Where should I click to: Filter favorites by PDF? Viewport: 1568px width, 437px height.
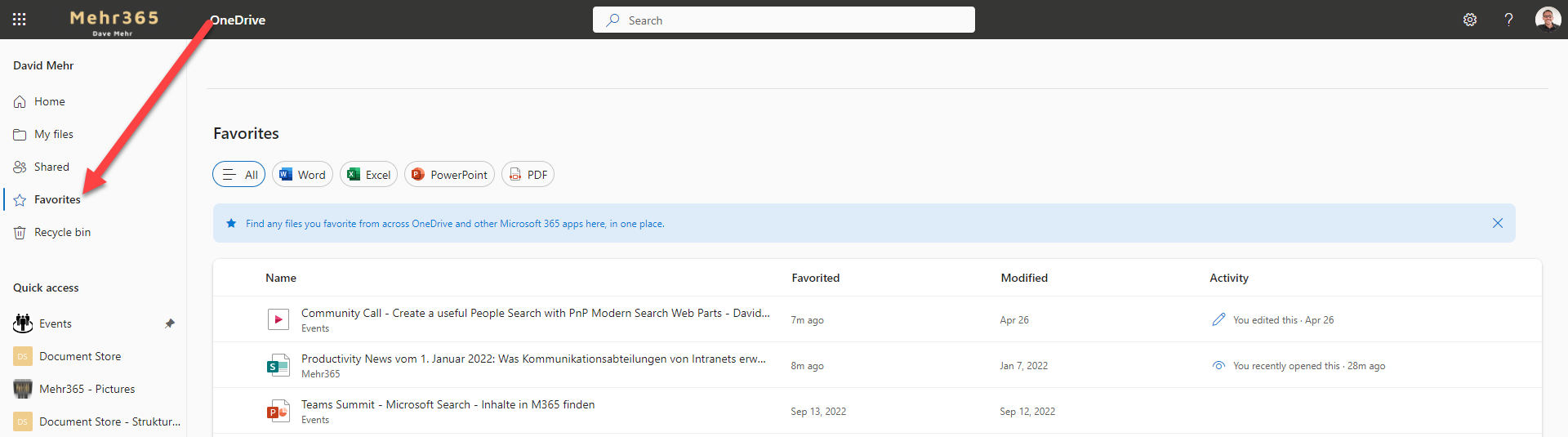[528, 174]
